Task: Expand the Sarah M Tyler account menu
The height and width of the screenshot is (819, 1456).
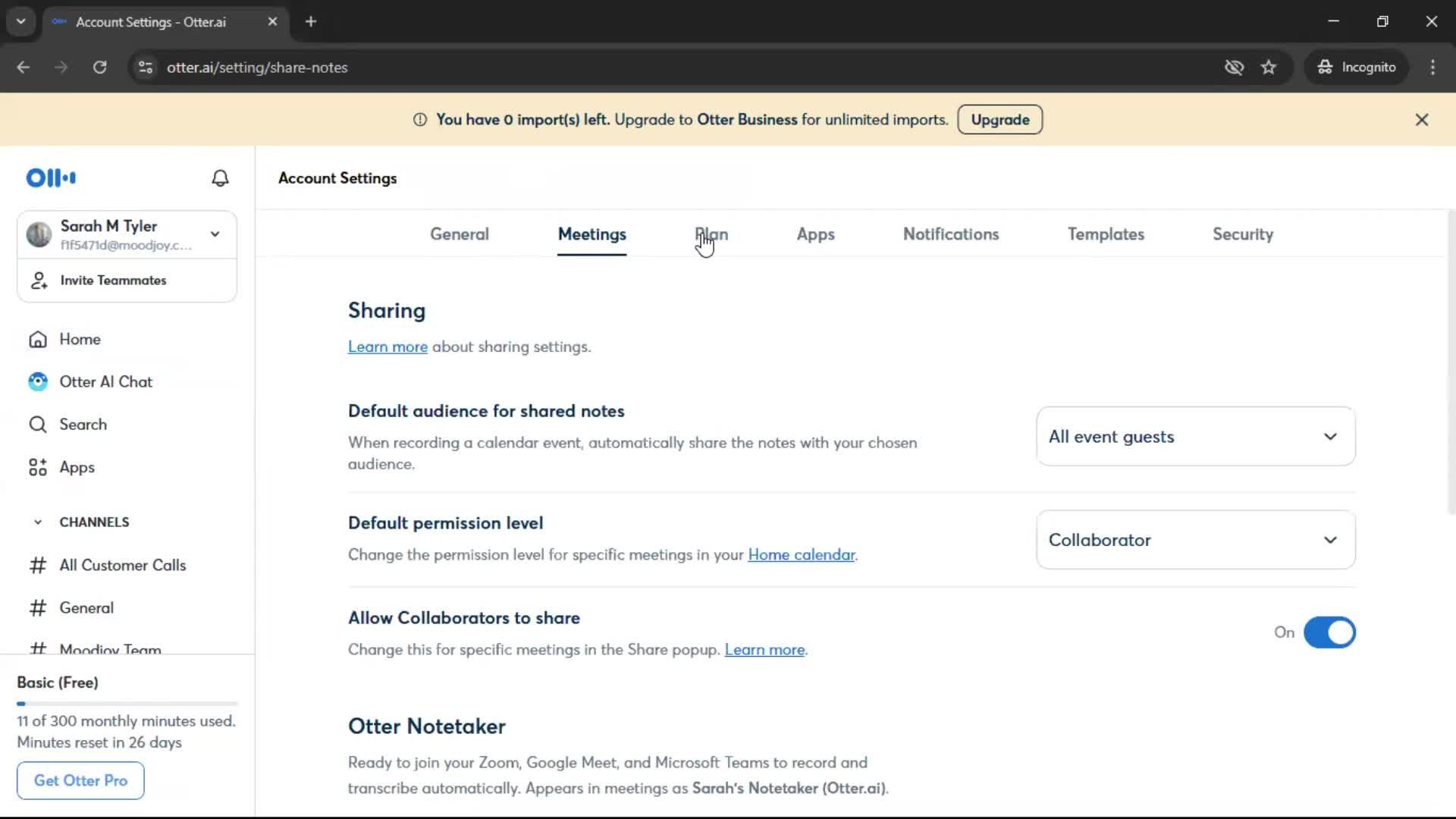Action: (x=215, y=234)
